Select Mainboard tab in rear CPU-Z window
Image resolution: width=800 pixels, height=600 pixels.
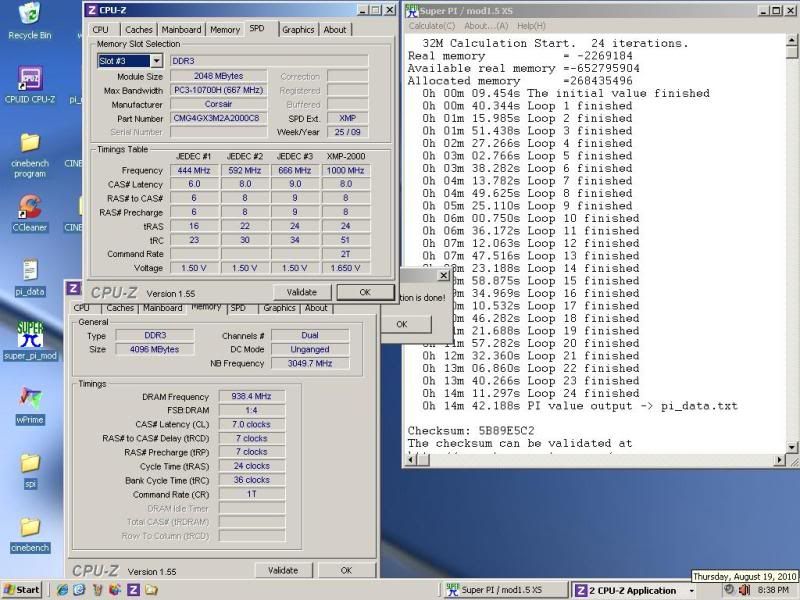[x=162, y=308]
